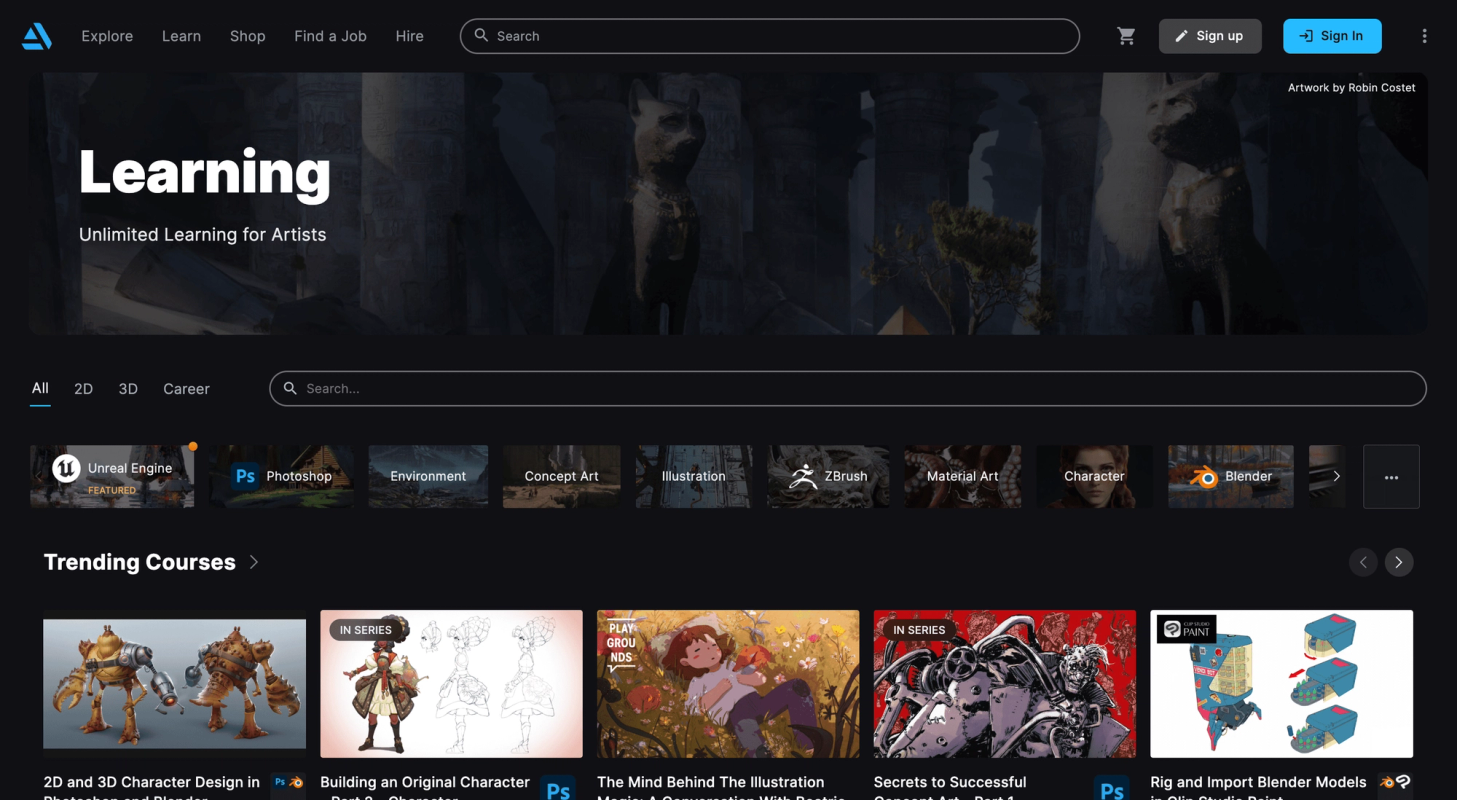This screenshot has height=800, width=1457.
Task: Expand Trending Courses via title chevron
Action: click(254, 562)
